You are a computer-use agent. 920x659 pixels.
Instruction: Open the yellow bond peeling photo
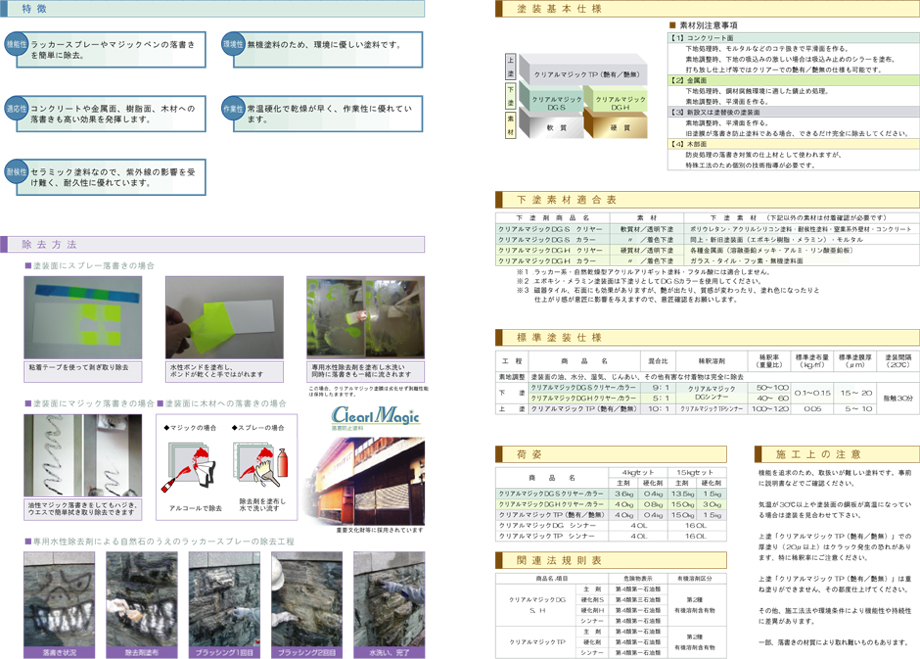click(224, 317)
